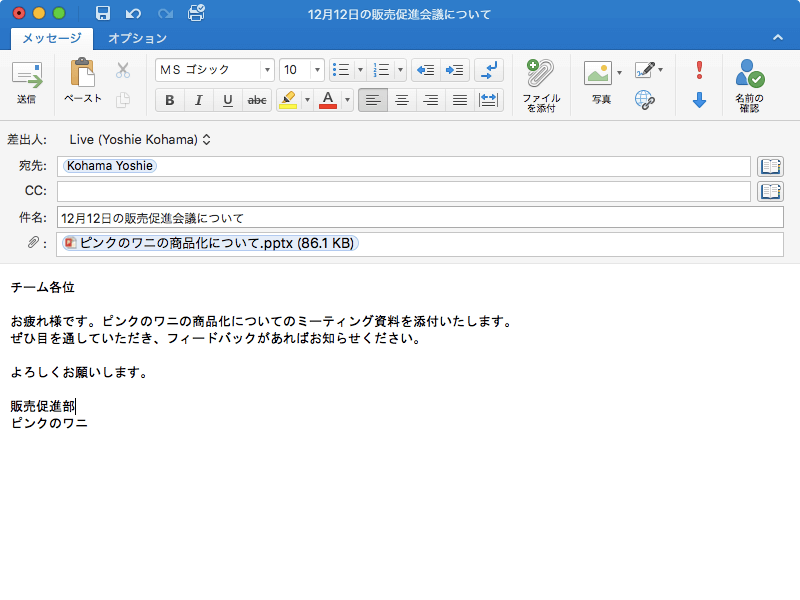The width and height of the screenshot is (800, 600).
Task: Switch to the メッセージ tab
Action: pos(52,38)
